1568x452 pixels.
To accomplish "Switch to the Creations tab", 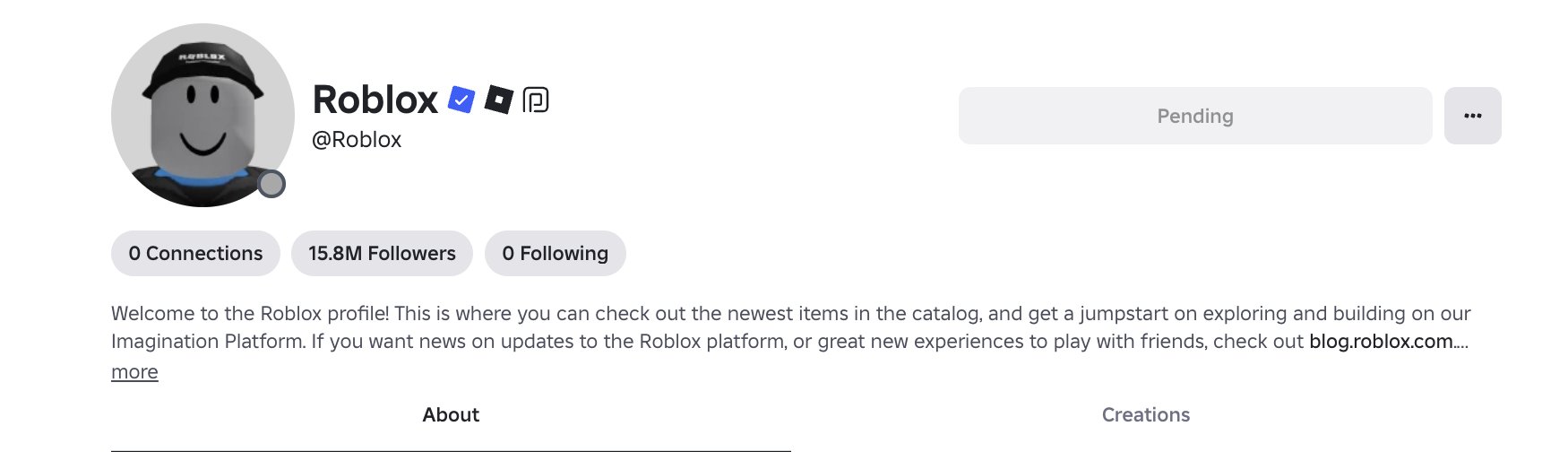I will click(x=1145, y=415).
